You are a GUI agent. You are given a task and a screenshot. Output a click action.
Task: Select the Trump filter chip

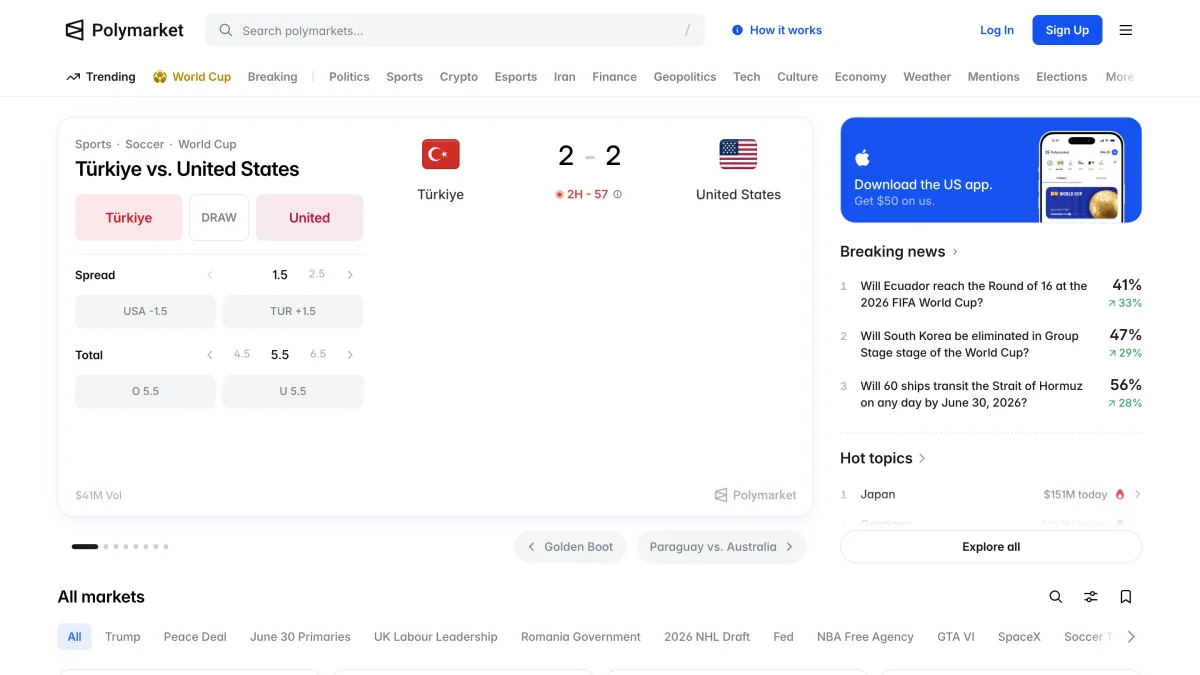[x=123, y=637]
